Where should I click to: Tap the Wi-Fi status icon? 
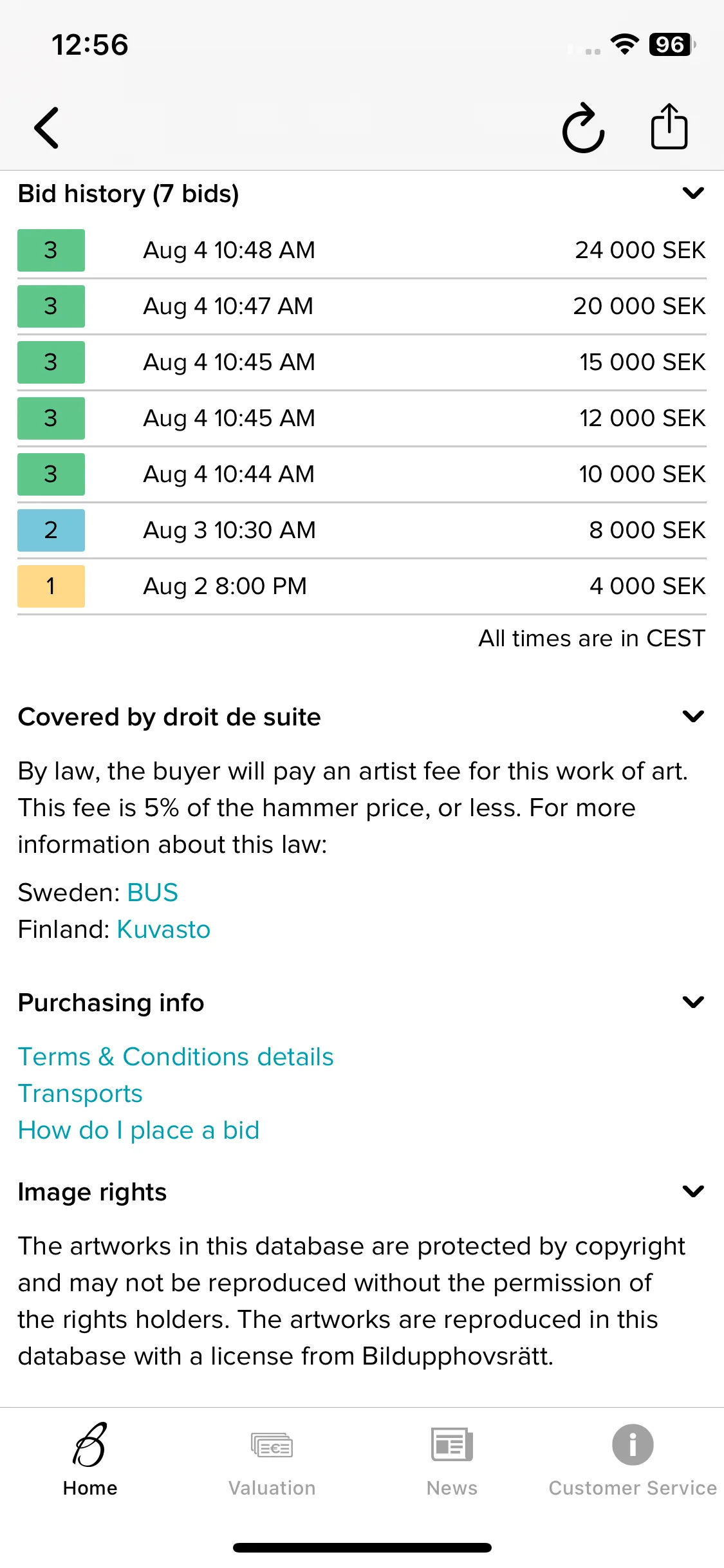coord(625,44)
